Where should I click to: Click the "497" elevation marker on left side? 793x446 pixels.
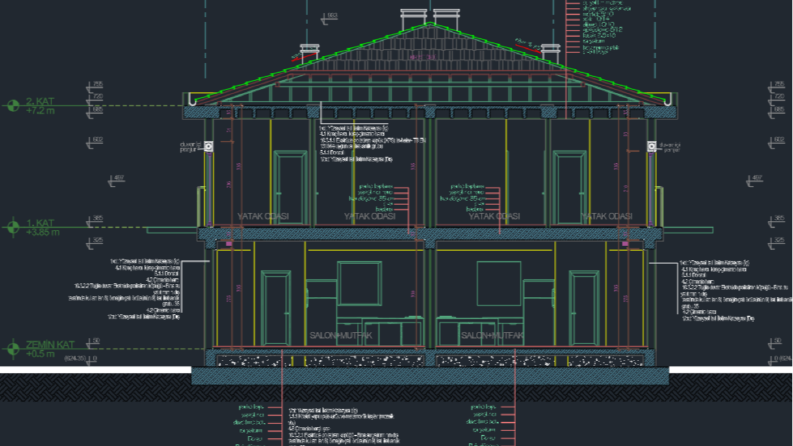[x=117, y=180]
